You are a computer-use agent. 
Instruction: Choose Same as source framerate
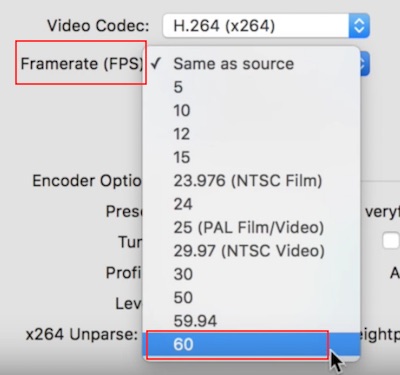point(252,63)
